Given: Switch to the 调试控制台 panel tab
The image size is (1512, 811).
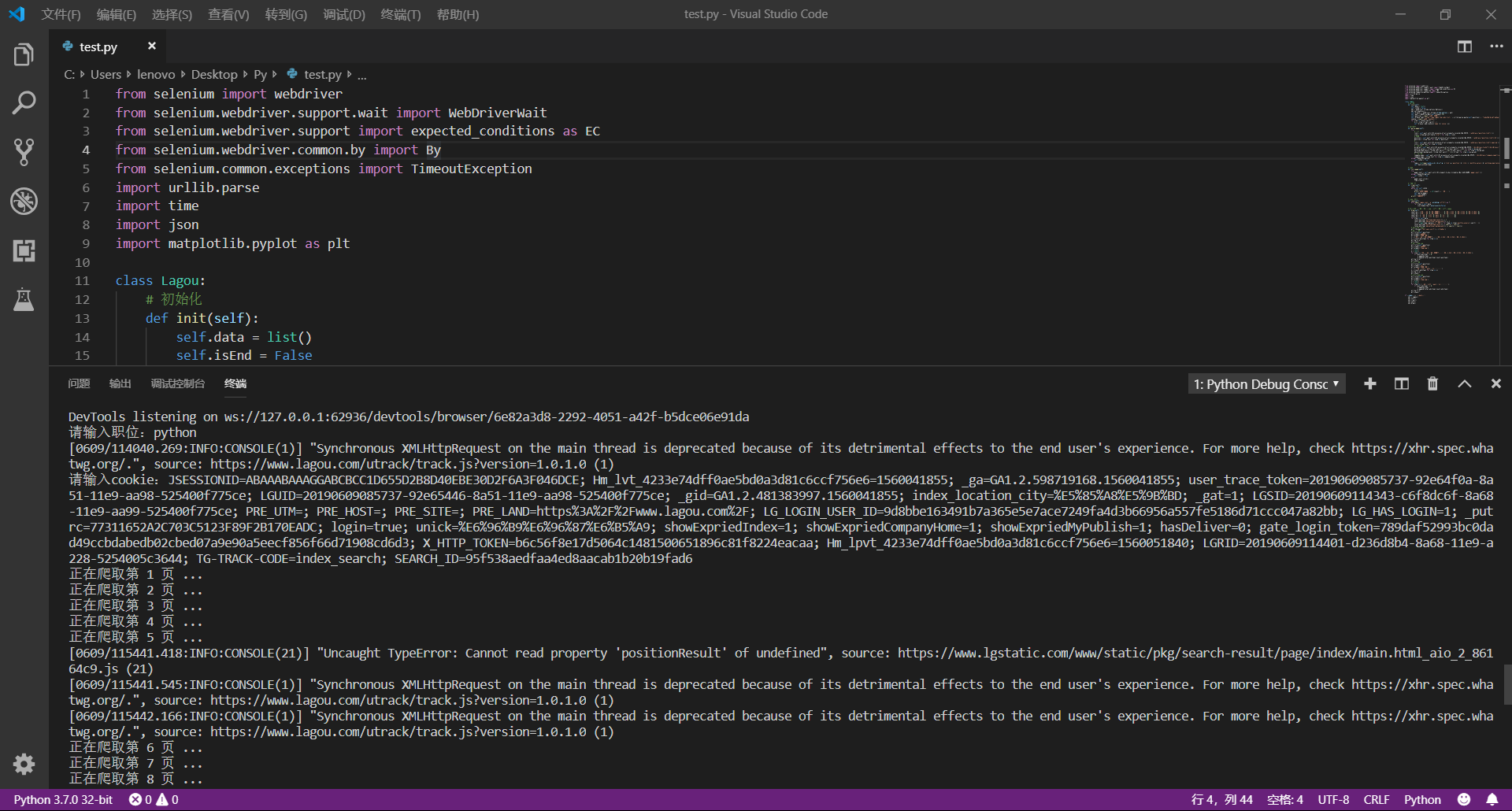Looking at the screenshot, I should point(177,383).
